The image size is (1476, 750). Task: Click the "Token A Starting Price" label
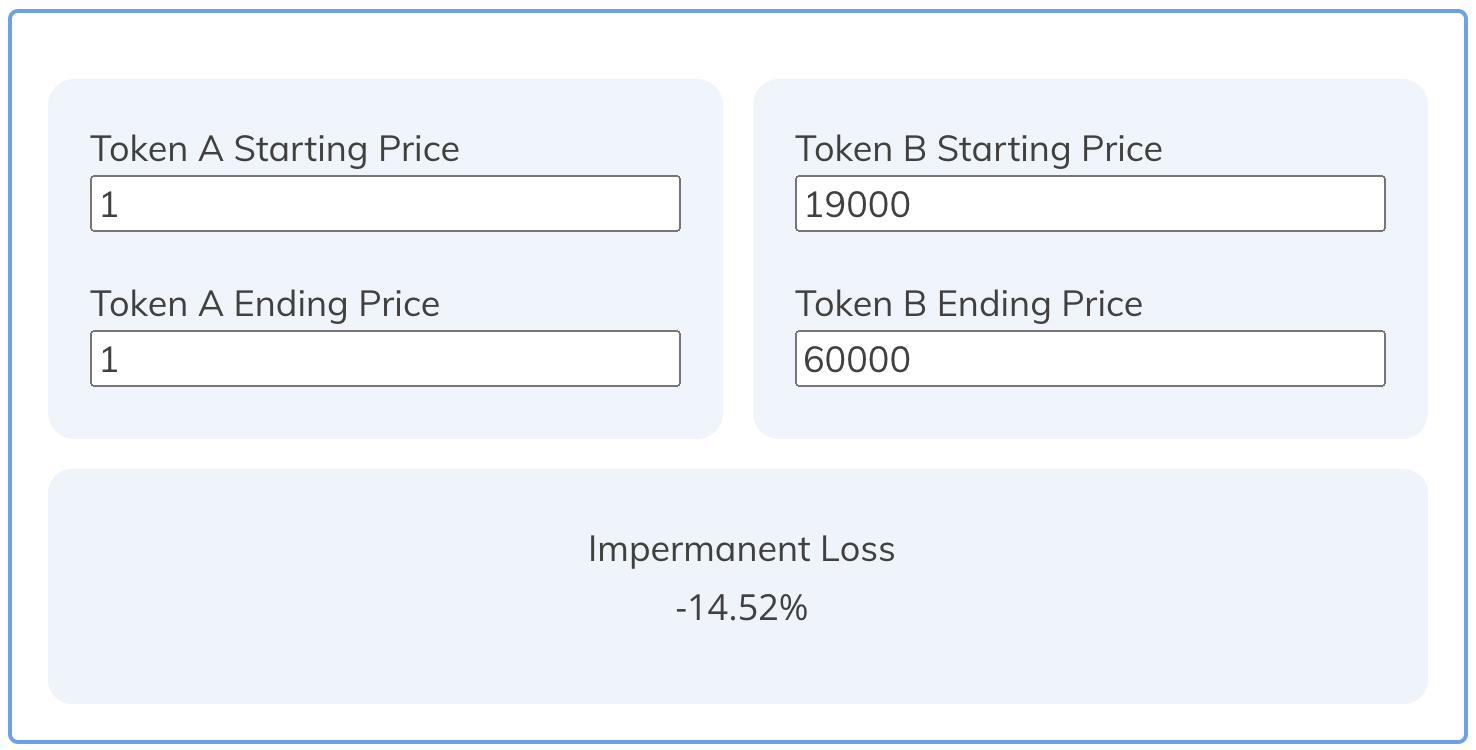coord(275,149)
